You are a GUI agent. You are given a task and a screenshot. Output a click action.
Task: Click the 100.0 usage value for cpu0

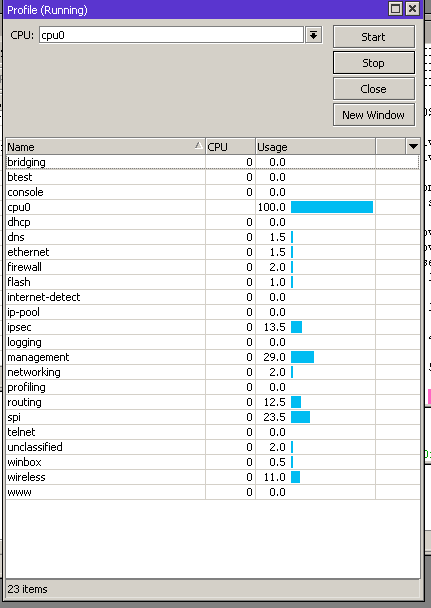(272, 207)
